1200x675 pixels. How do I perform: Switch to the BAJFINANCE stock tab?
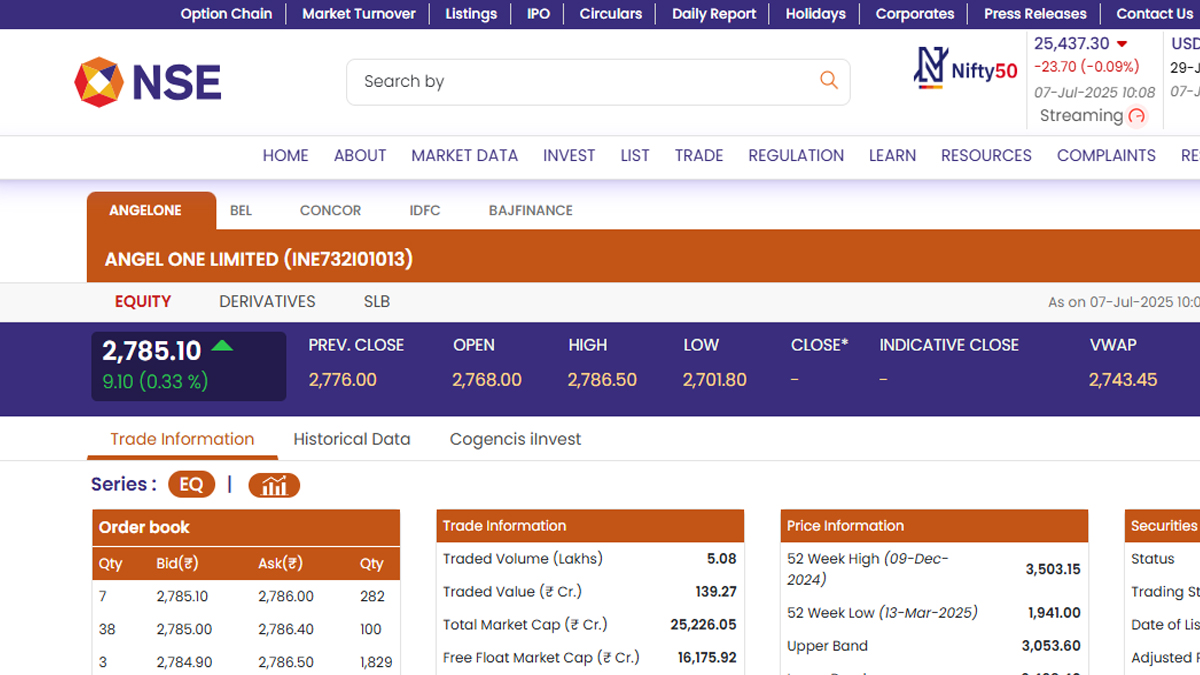pos(530,211)
